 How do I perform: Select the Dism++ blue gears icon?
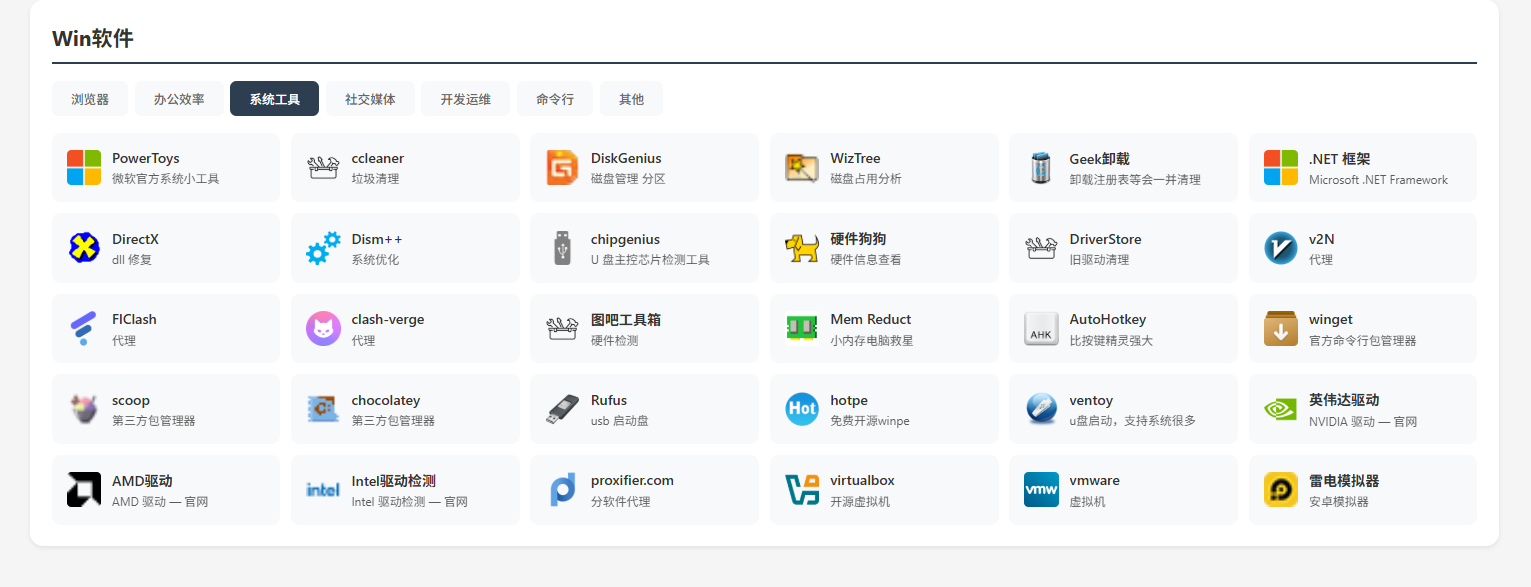coord(323,248)
